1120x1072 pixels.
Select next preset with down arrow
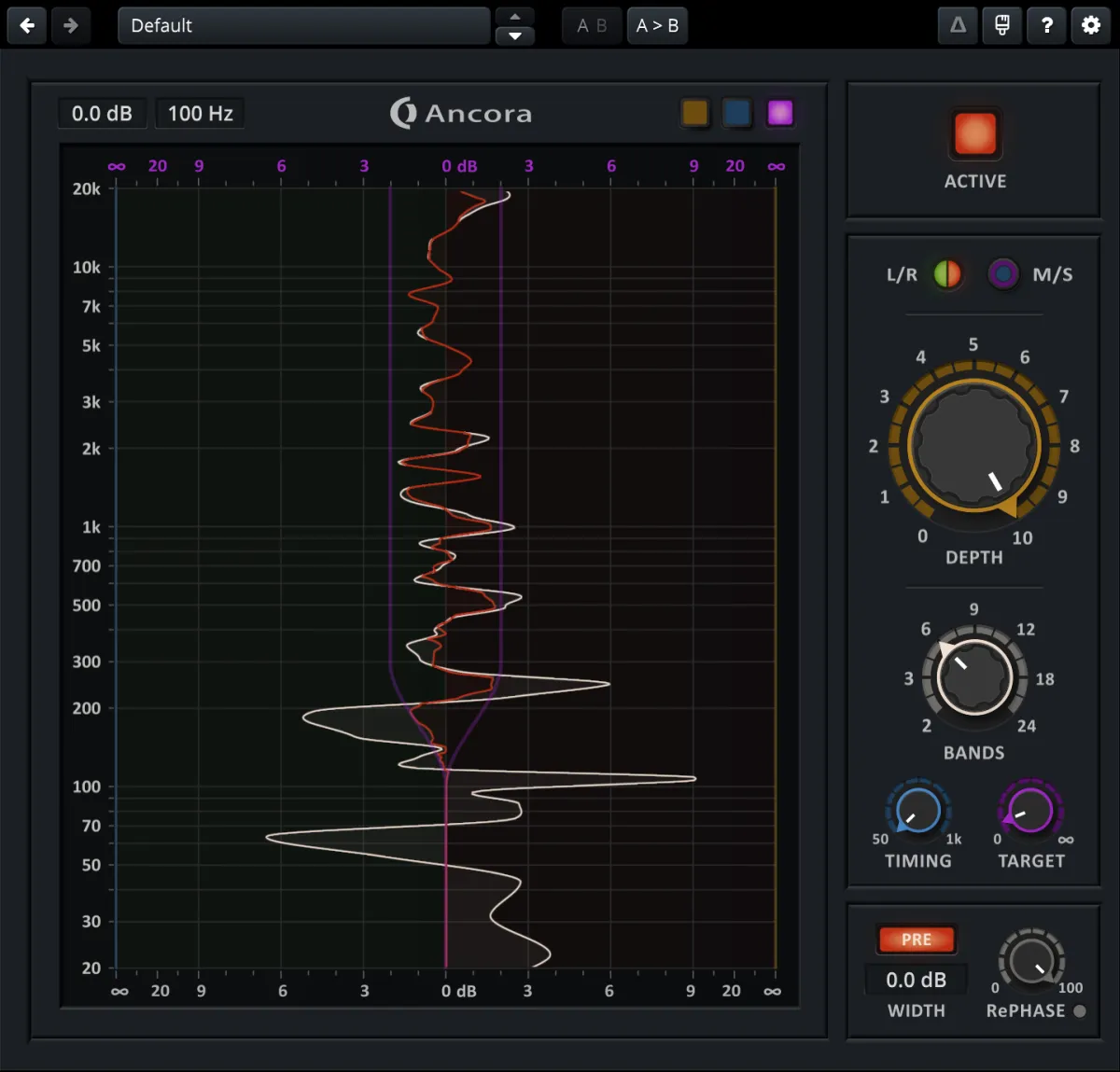514,35
